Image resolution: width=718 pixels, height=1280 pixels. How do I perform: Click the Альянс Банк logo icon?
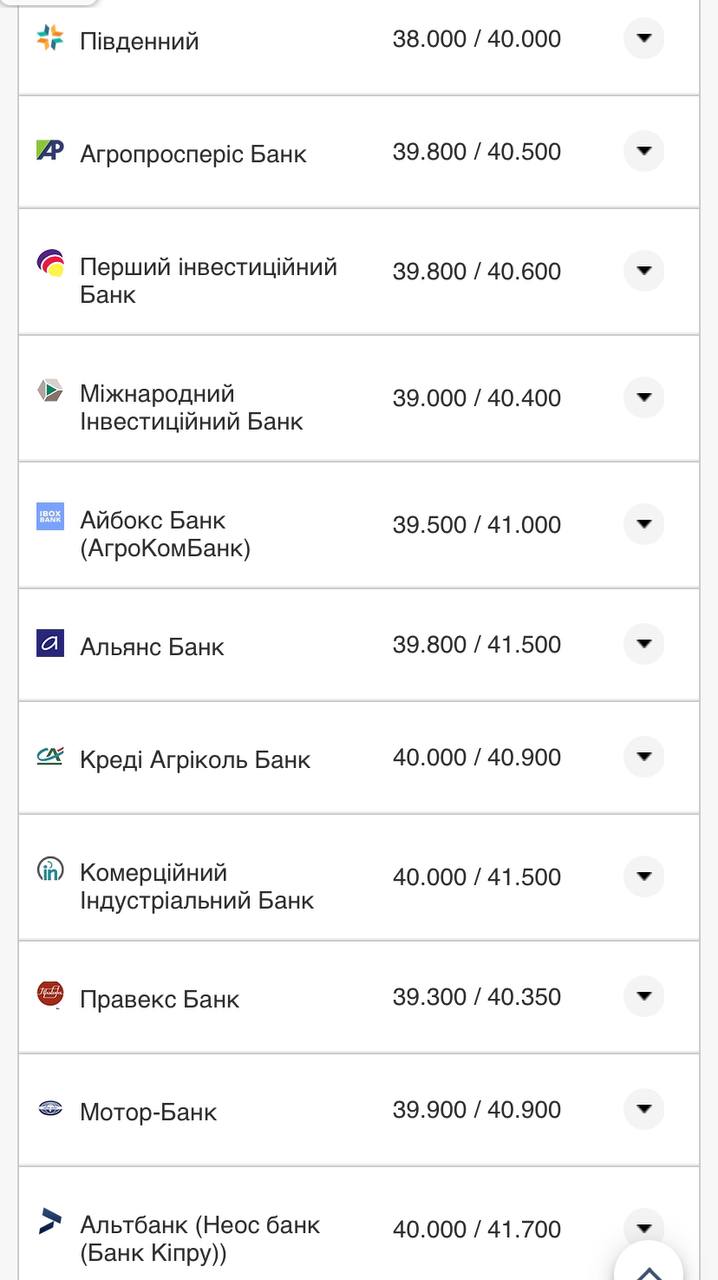(x=50, y=643)
